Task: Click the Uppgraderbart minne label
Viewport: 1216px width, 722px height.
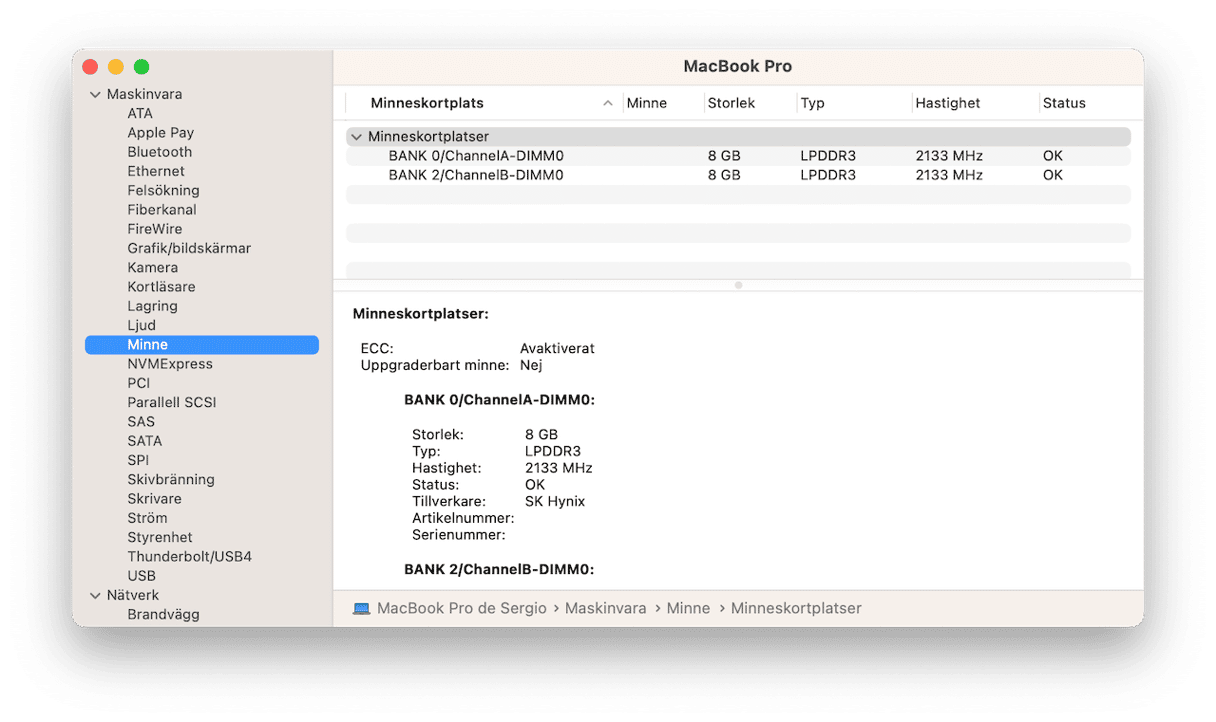Action: point(435,366)
